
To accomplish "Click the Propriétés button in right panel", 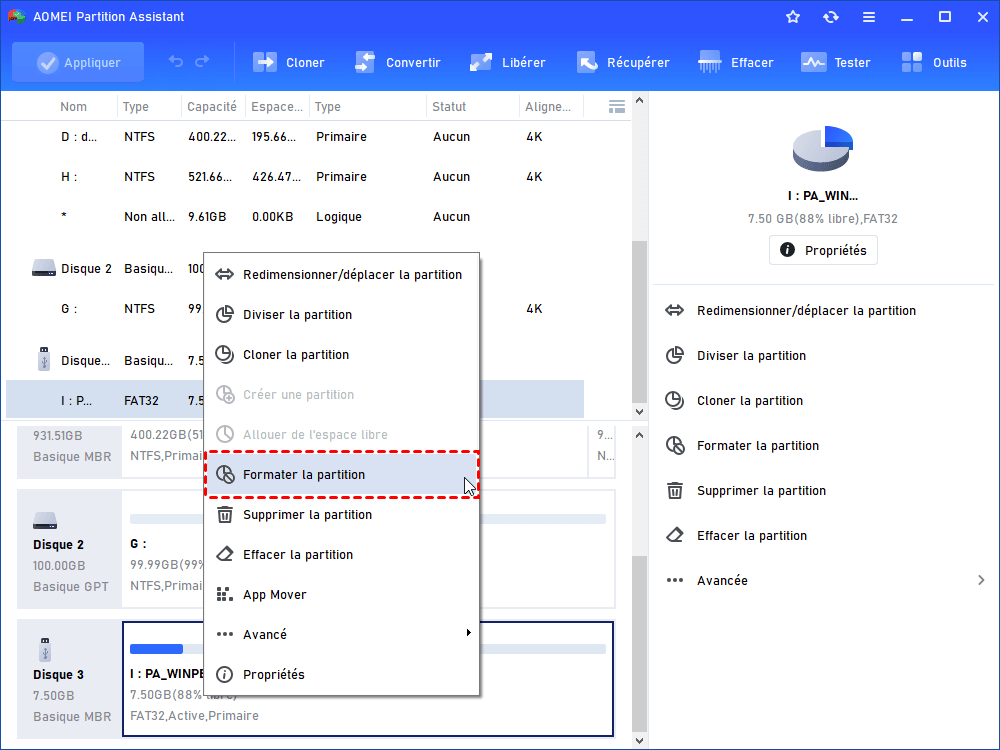I will [x=823, y=250].
